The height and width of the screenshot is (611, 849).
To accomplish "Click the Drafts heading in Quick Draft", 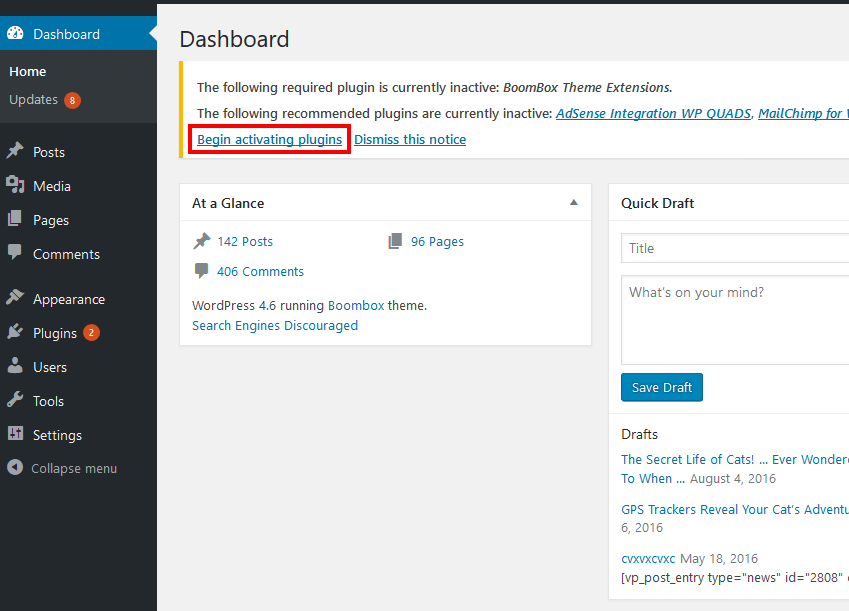I will [639, 434].
